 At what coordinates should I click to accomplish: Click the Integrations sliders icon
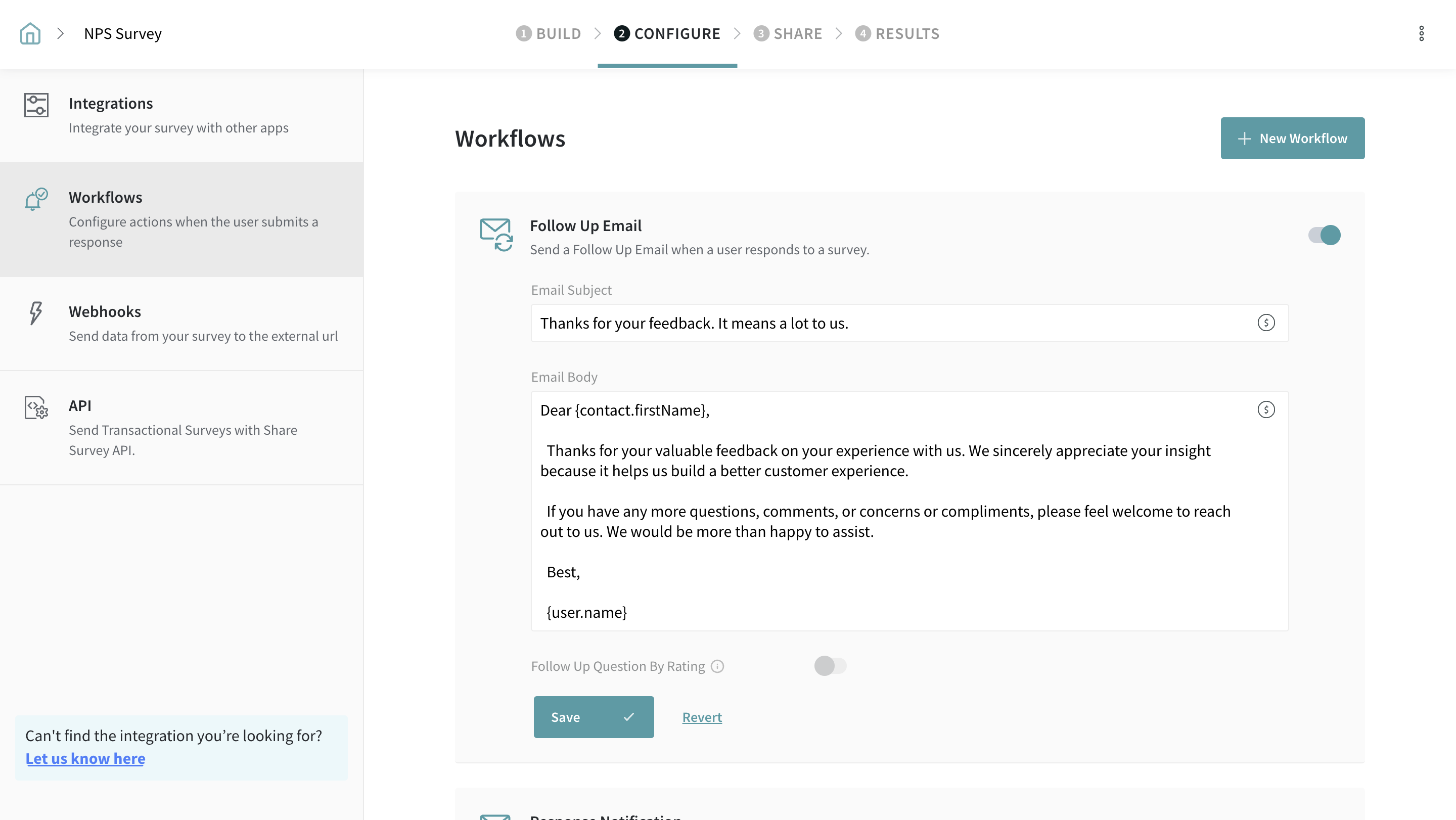36,105
